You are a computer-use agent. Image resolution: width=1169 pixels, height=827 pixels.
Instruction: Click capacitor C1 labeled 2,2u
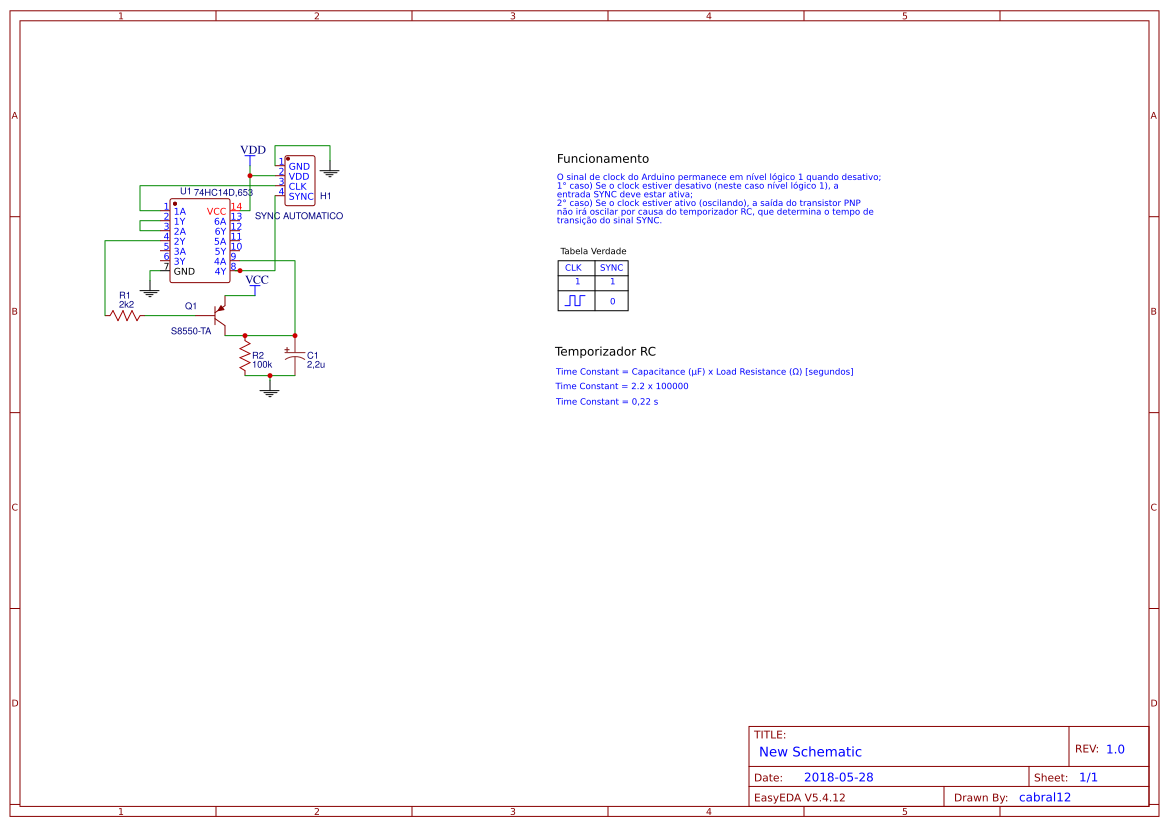click(x=294, y=357)
